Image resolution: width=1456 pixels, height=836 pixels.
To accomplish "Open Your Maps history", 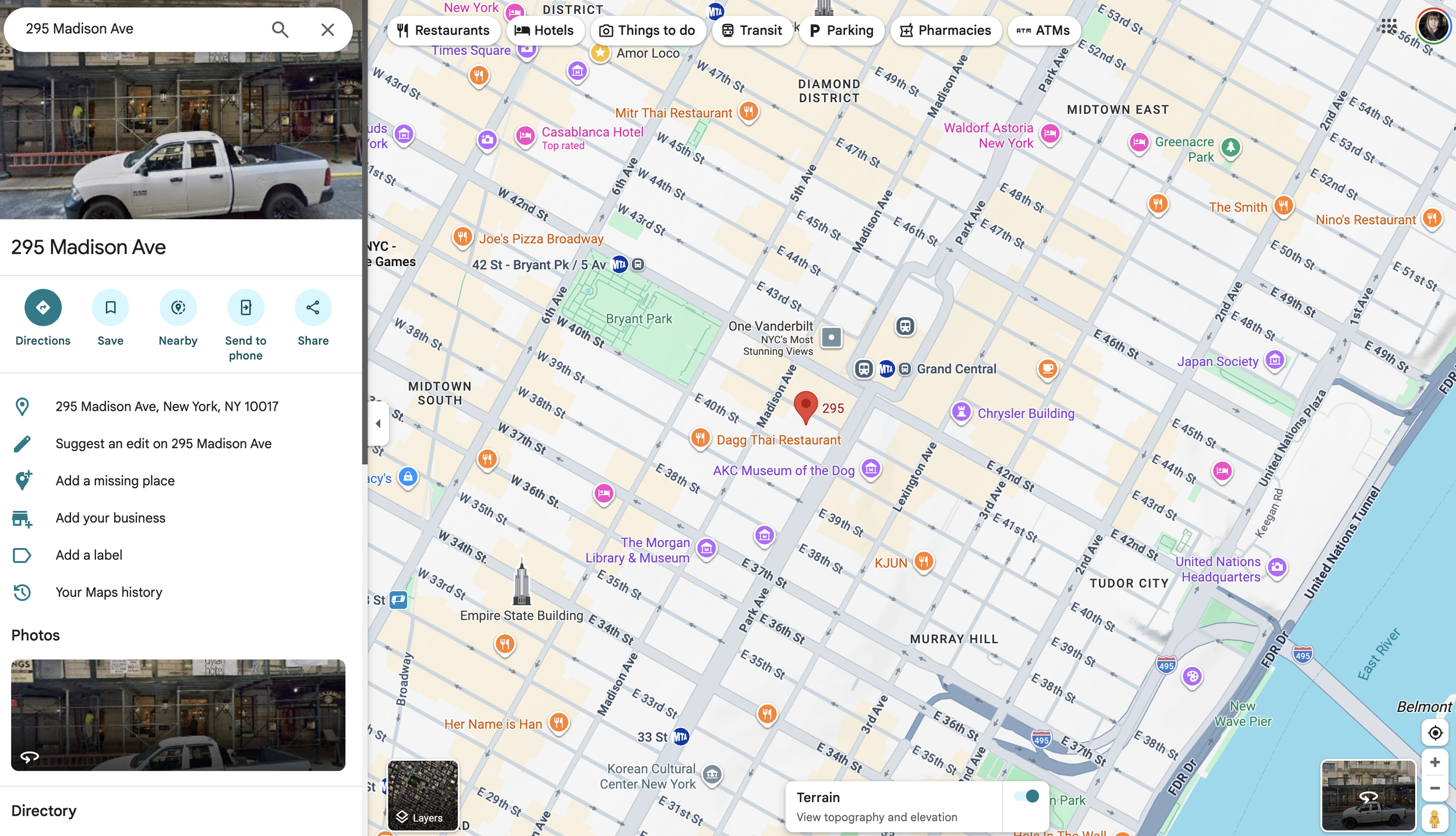I will pos(108,592).
